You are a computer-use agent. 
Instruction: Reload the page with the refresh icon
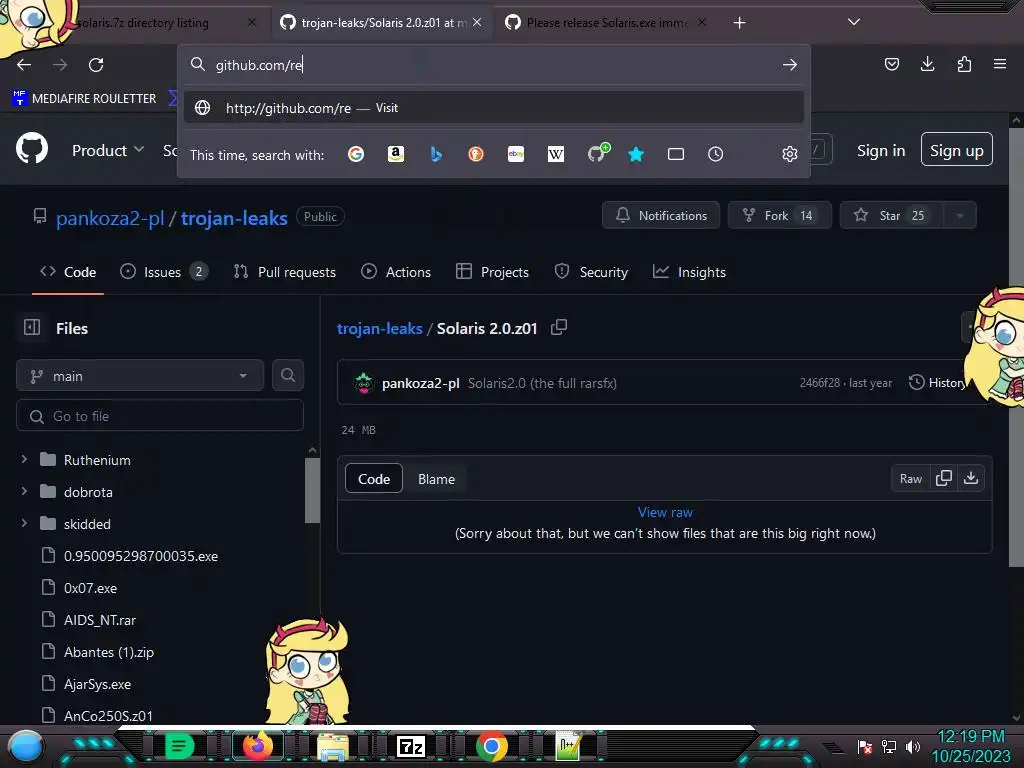(96, 65)
